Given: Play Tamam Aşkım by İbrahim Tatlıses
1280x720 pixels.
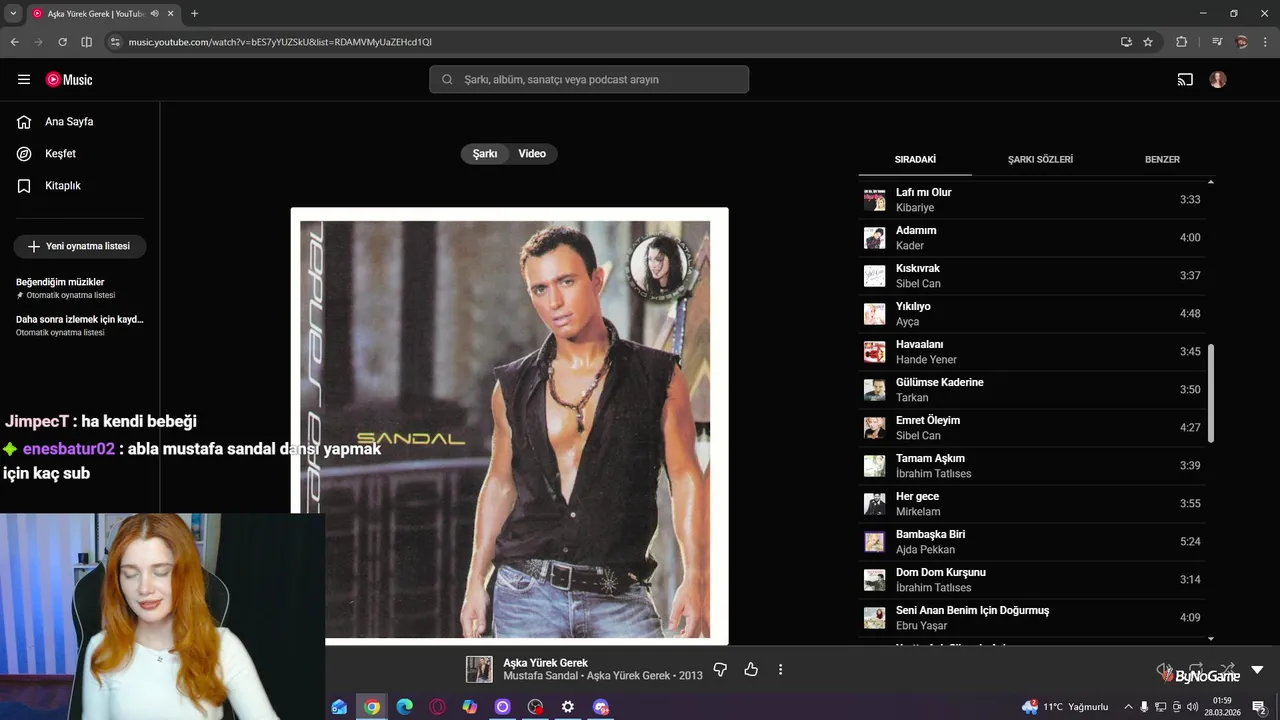Looking at the screenshot, I should (x=1032, y=466).
